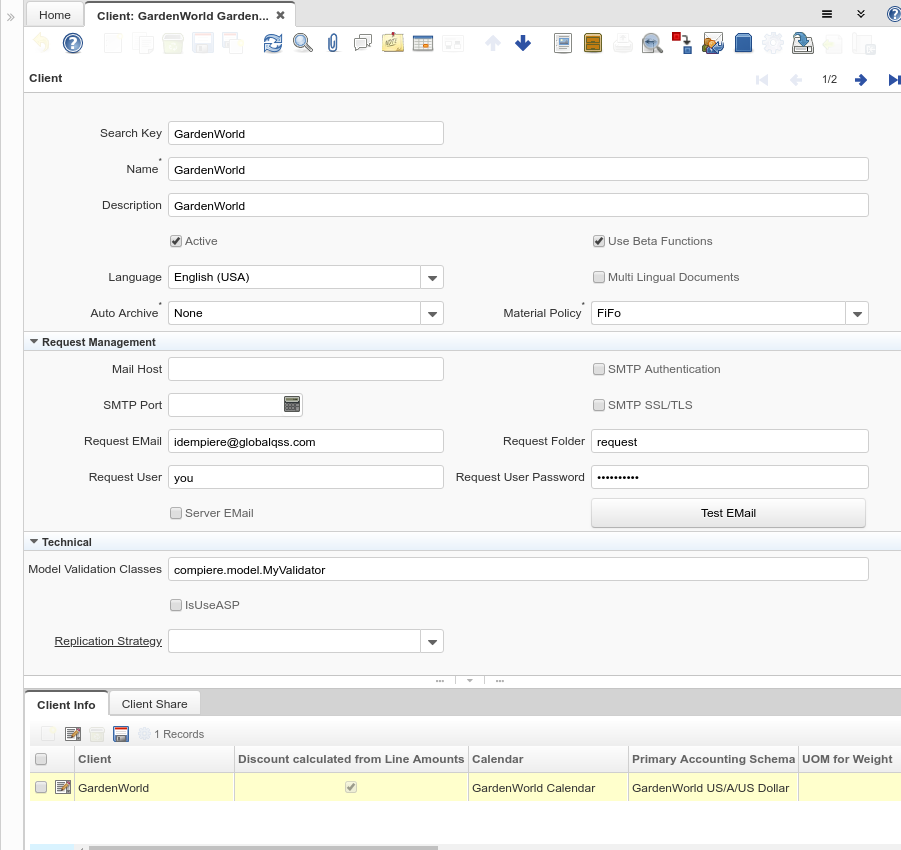Uncheck the Active checkbox

(176, 241)
